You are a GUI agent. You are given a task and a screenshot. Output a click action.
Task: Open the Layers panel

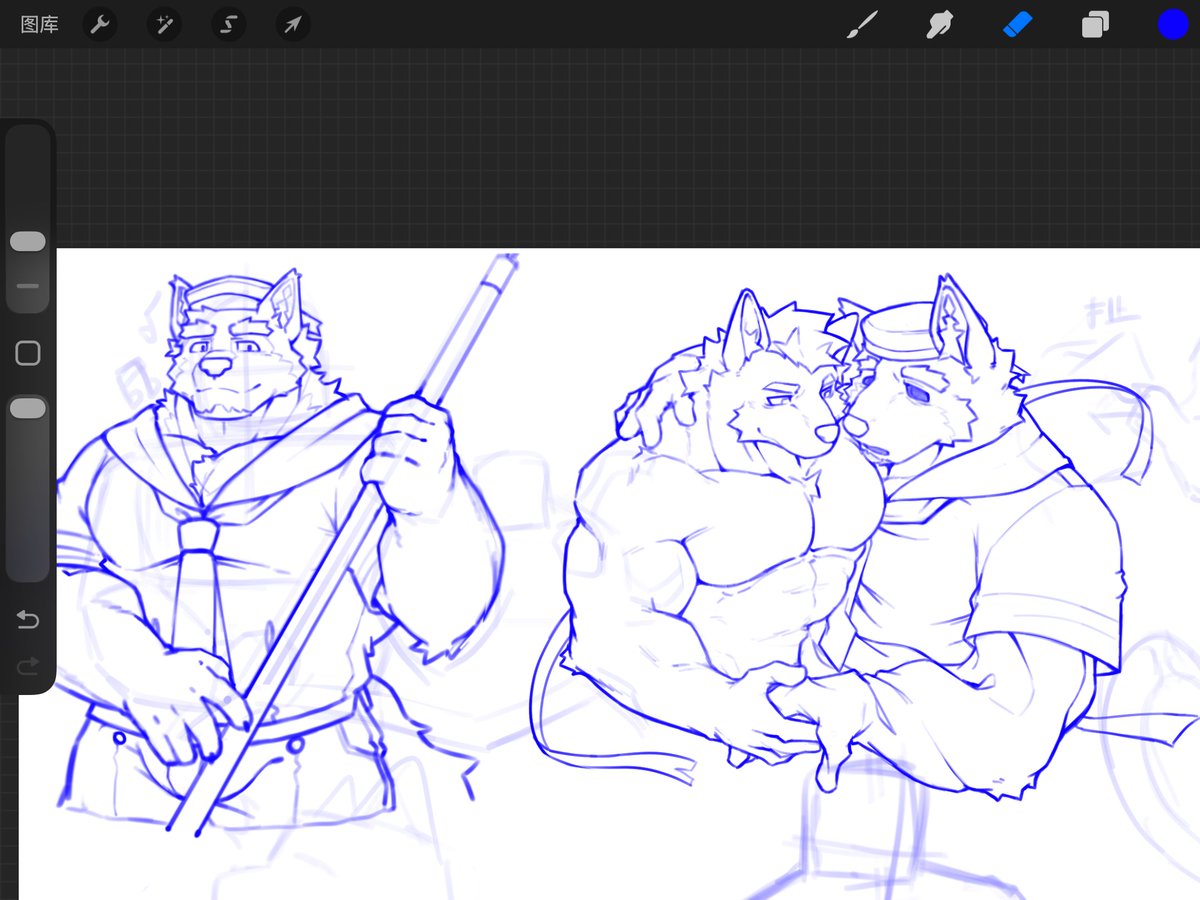click(x=1095, y=25)
